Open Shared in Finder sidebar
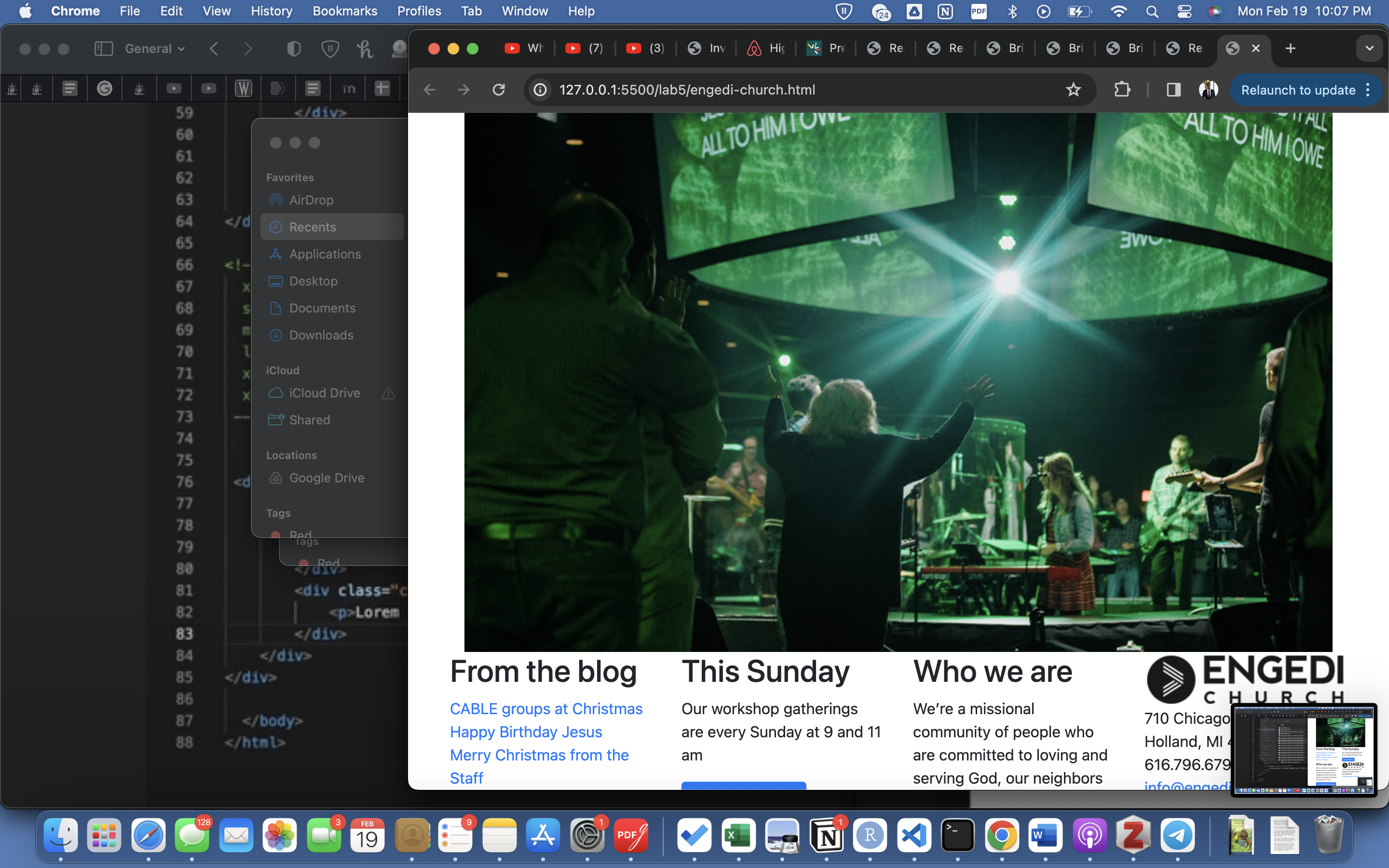 [332, 420]
